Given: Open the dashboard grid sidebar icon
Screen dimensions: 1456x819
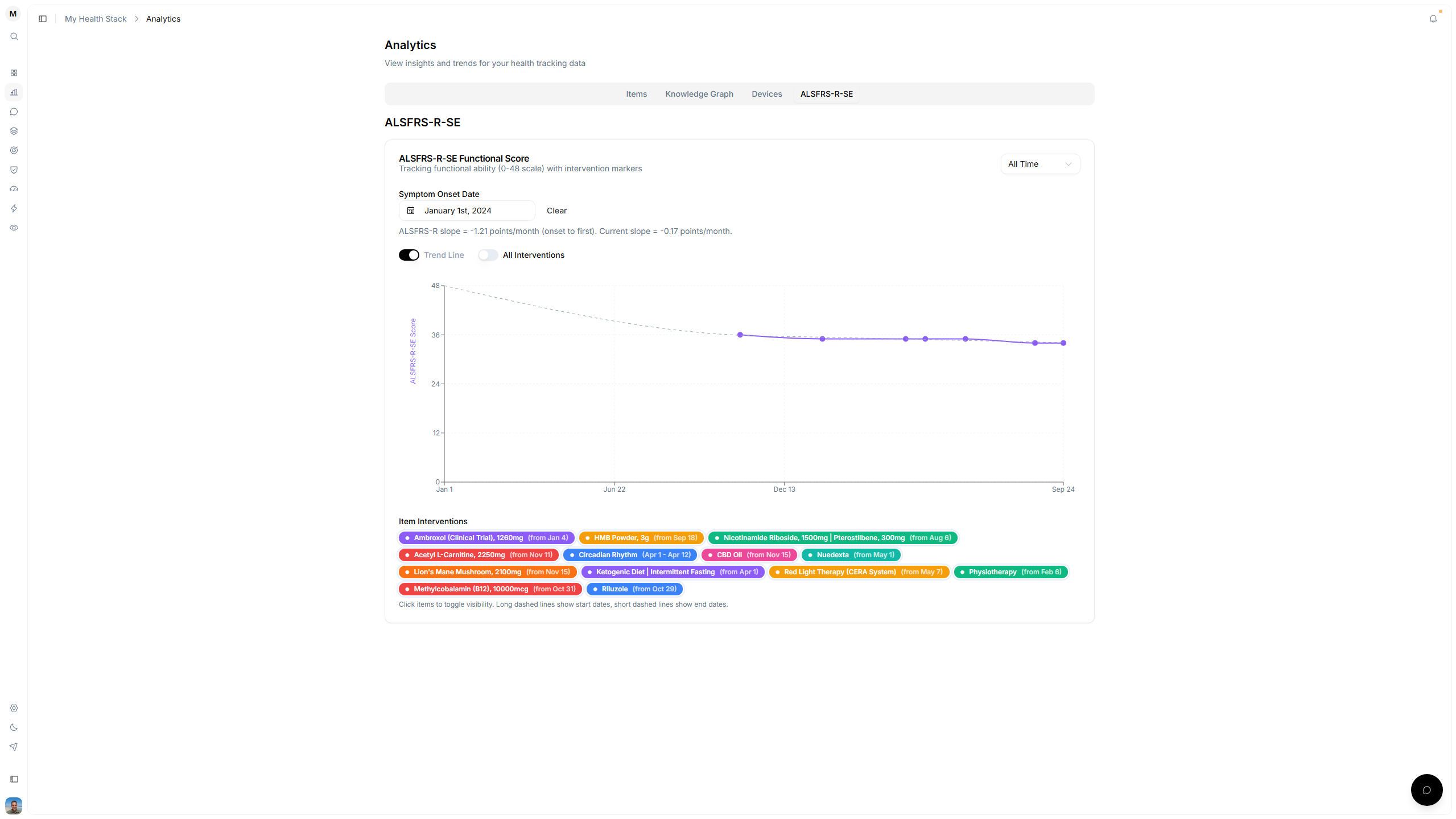Looking at the screenshot, I should [x=14, y=73].
